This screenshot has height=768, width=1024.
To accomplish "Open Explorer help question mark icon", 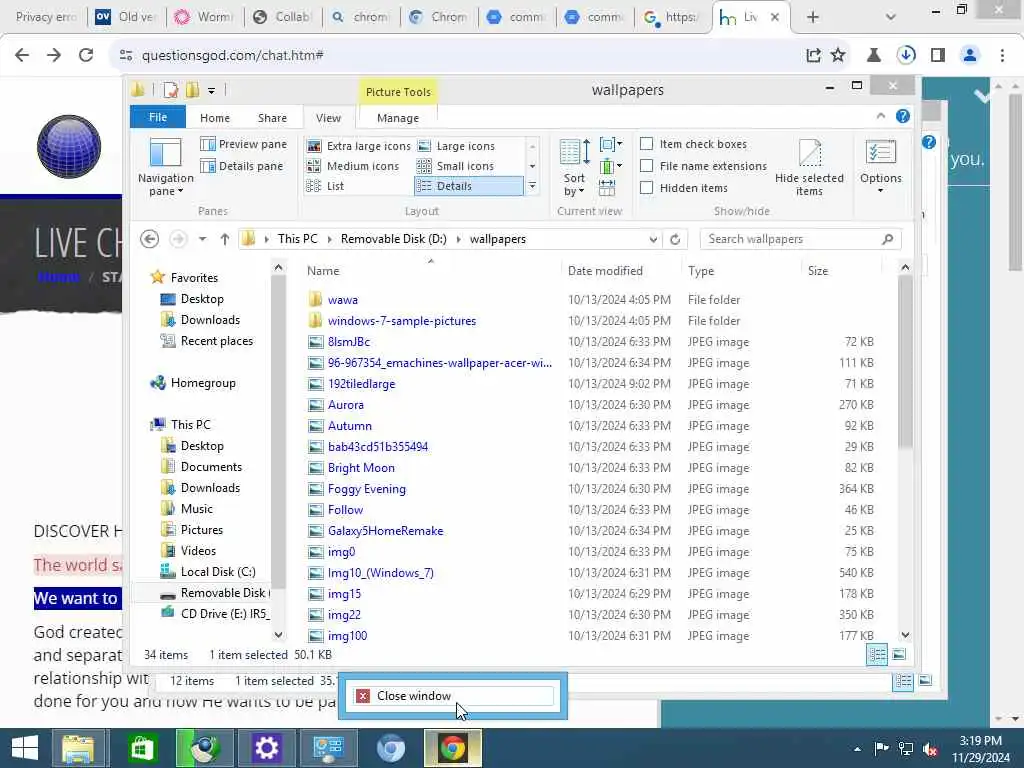I will [903, 116].
